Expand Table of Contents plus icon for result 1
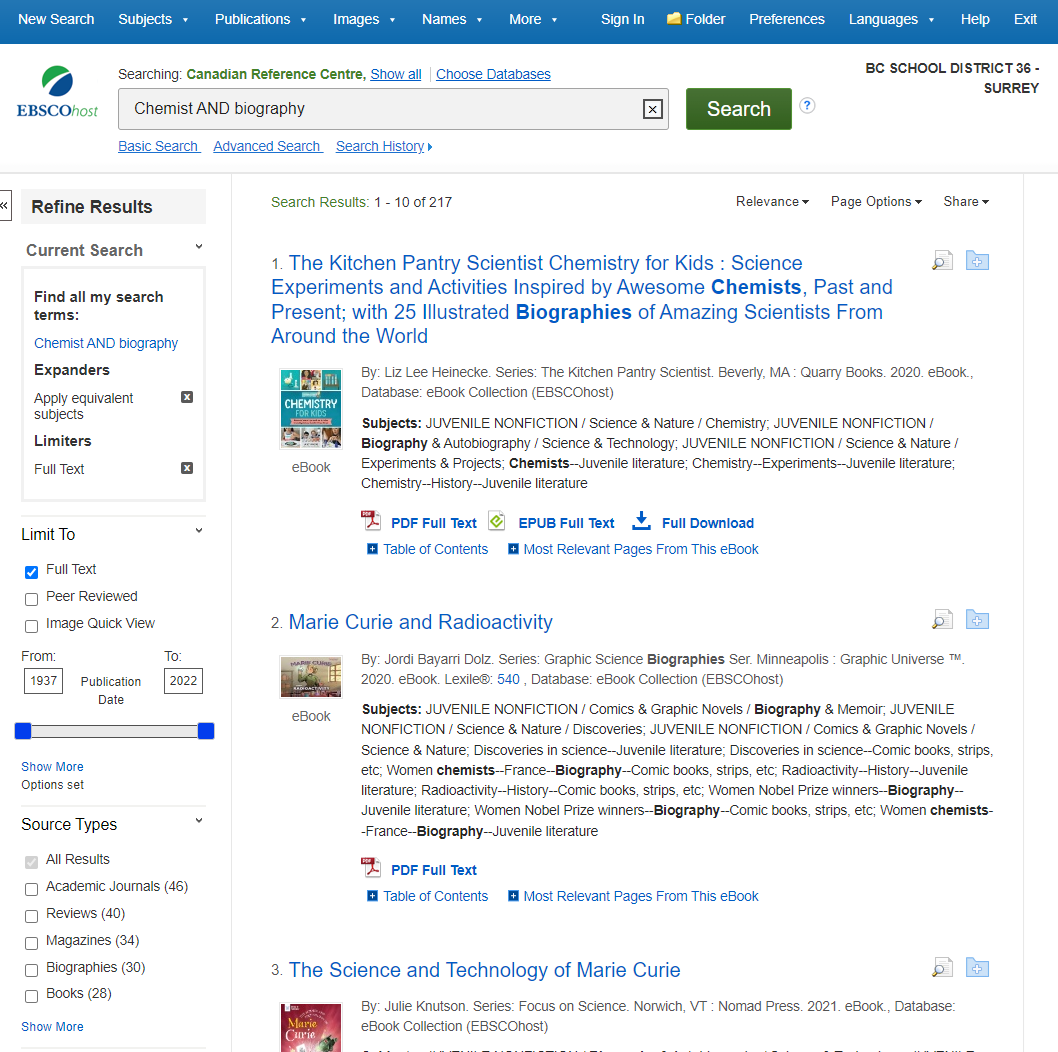This screenshot has height=1052, width=1058. click(372, 549)
